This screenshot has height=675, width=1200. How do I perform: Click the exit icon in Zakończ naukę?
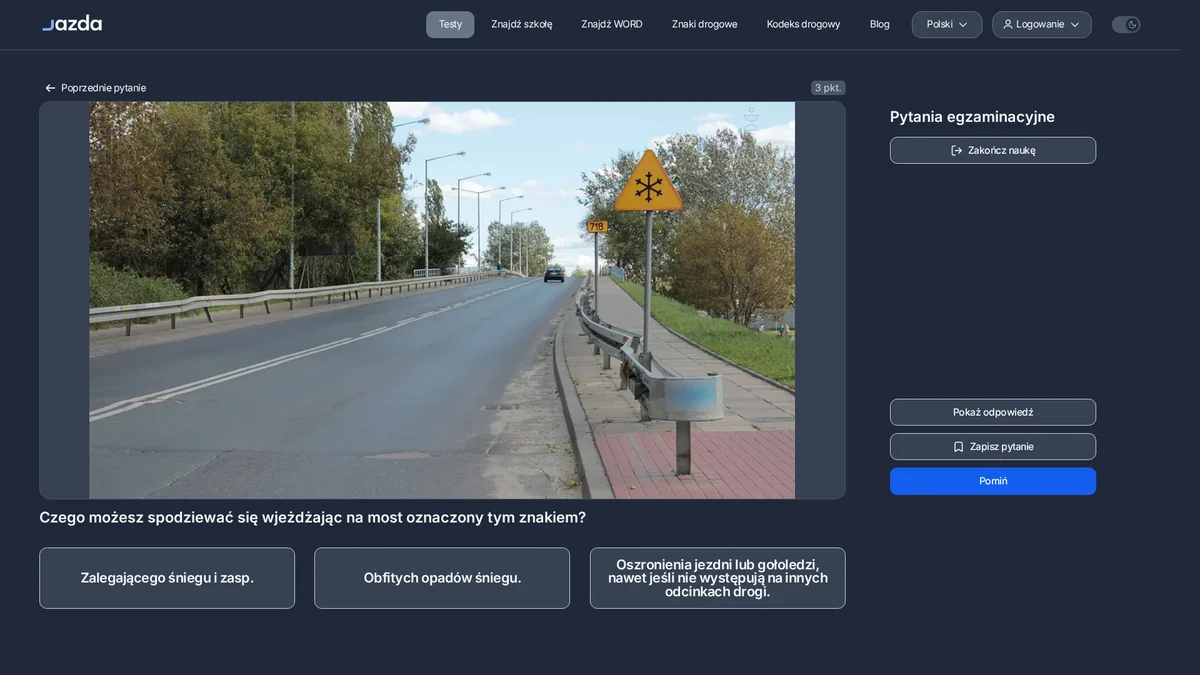click(956, 150)
